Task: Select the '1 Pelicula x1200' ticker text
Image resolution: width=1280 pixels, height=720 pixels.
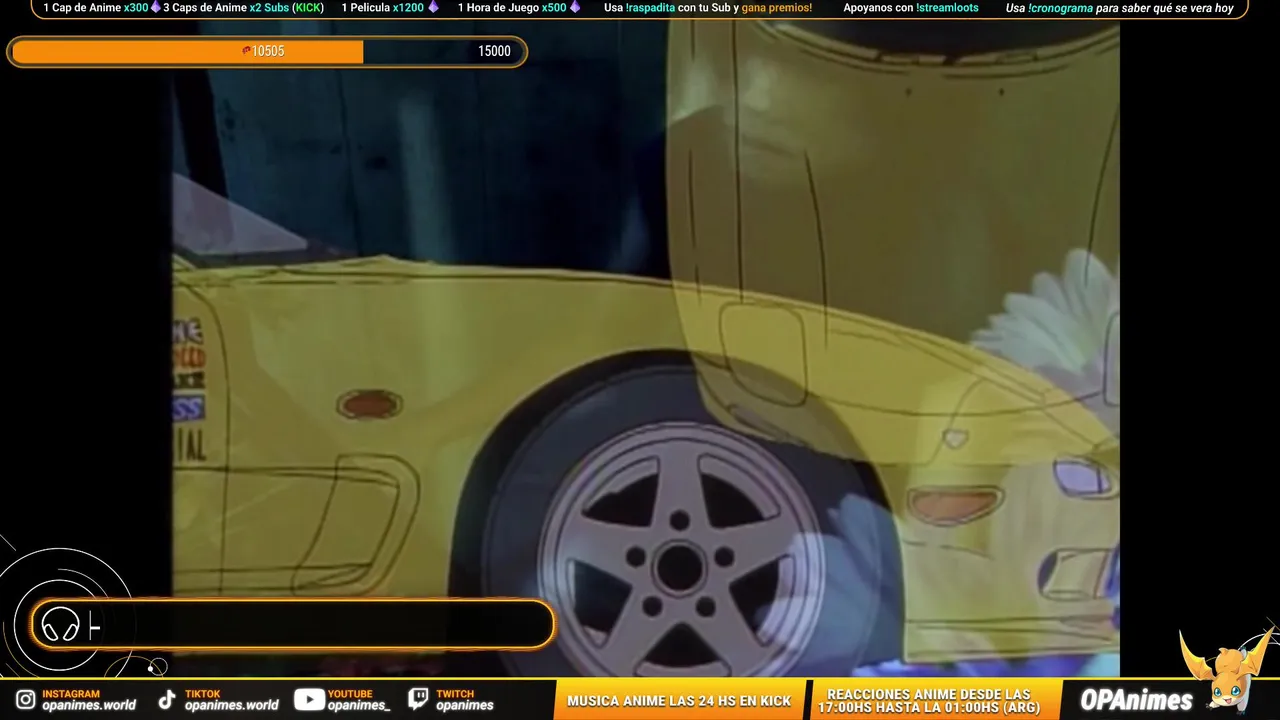Action: (383, 8)
